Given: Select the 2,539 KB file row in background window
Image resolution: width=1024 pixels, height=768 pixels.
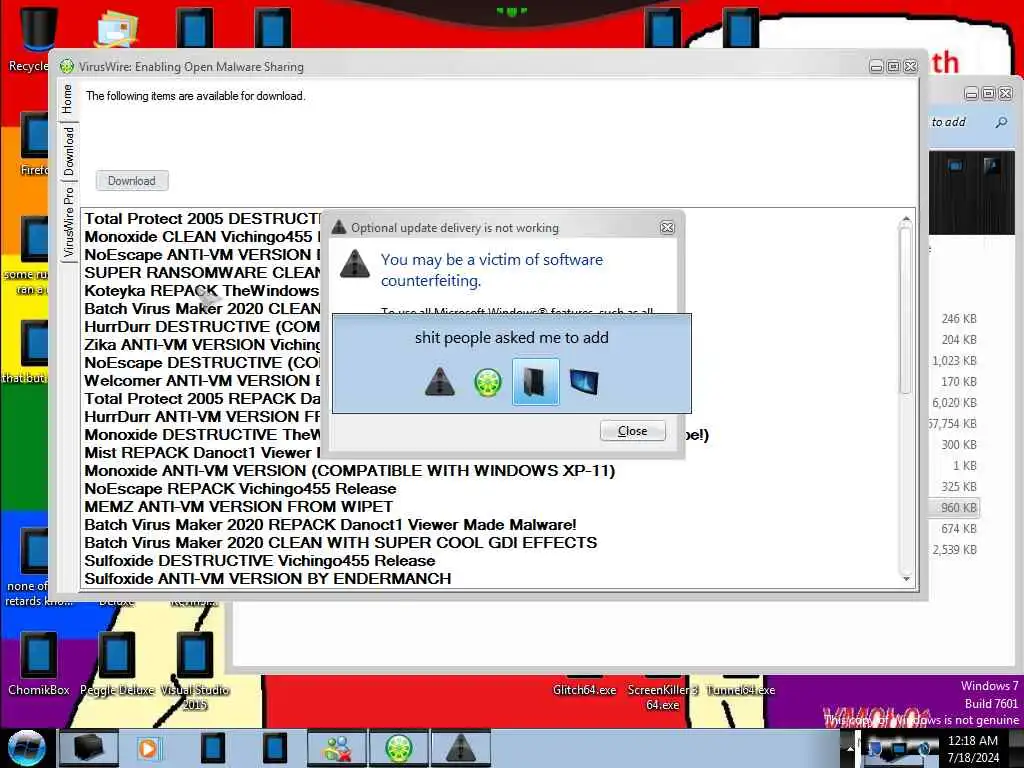Looking at the screenshot, I should pyautogui.click(x=954, y=549).
